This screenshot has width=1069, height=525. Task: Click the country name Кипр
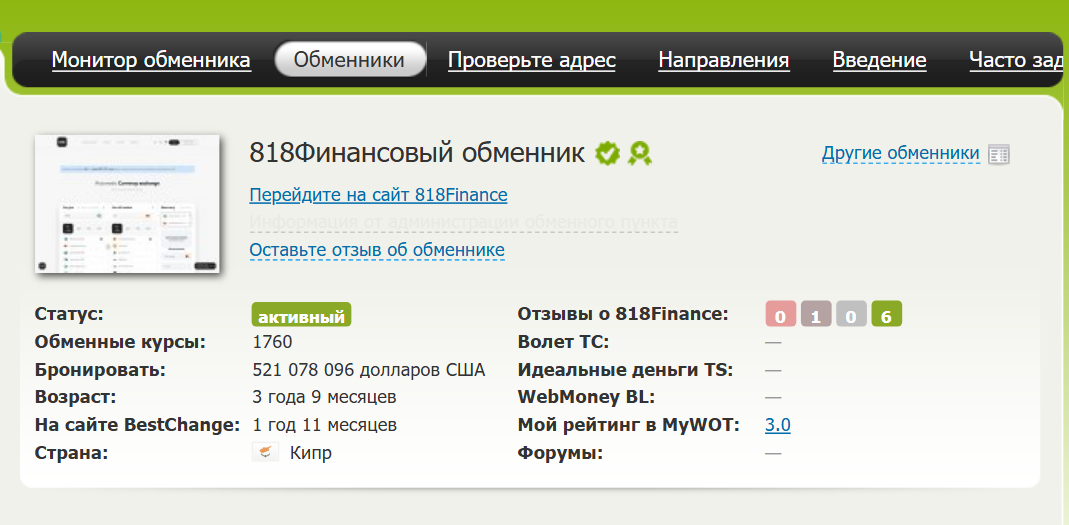[x=311, y=453]
